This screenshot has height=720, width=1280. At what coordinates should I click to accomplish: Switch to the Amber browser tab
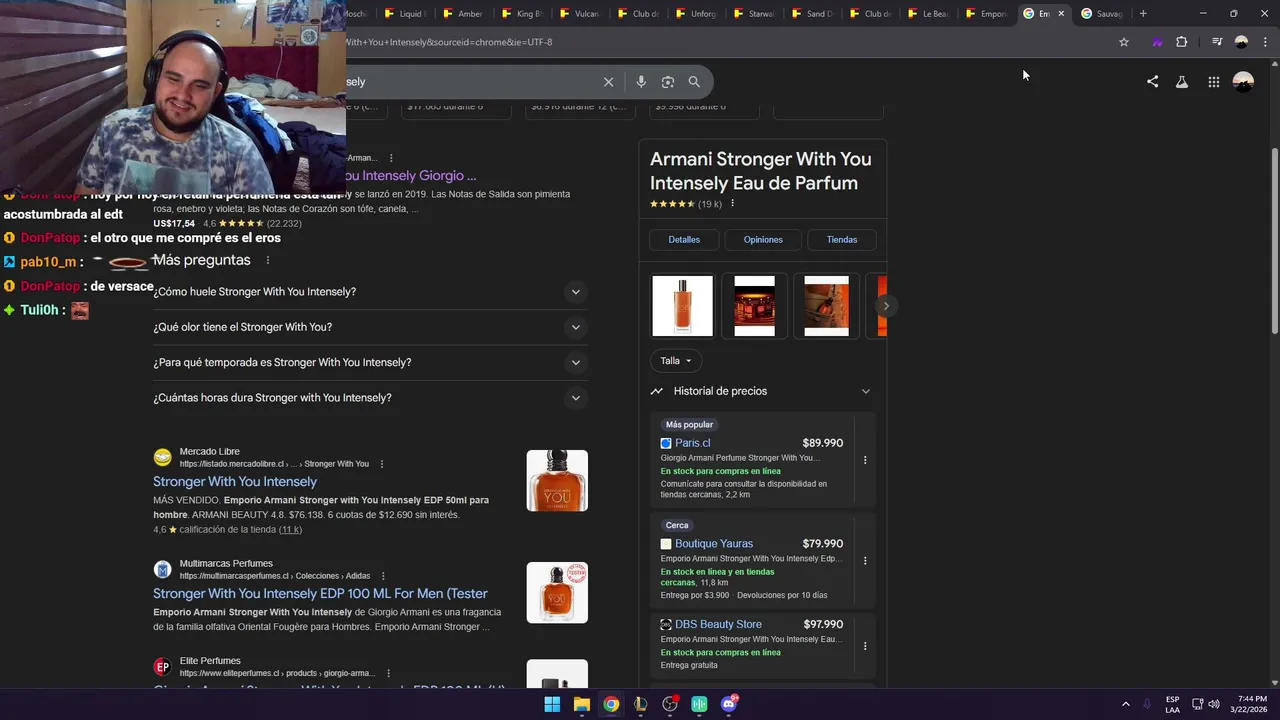(463, 14)
